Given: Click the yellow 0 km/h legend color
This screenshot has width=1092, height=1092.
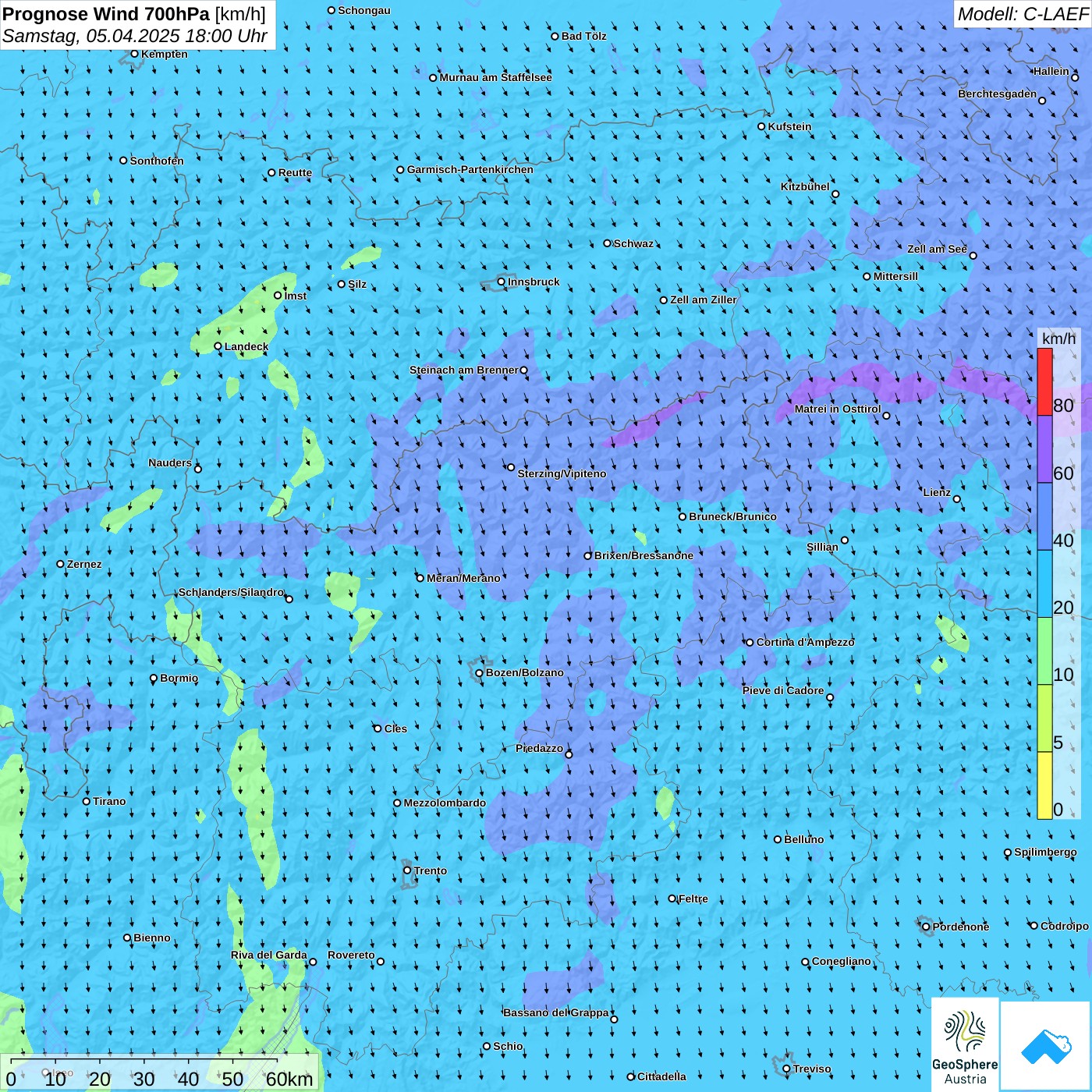Looking at the screenshot, I should [1044, 785].
